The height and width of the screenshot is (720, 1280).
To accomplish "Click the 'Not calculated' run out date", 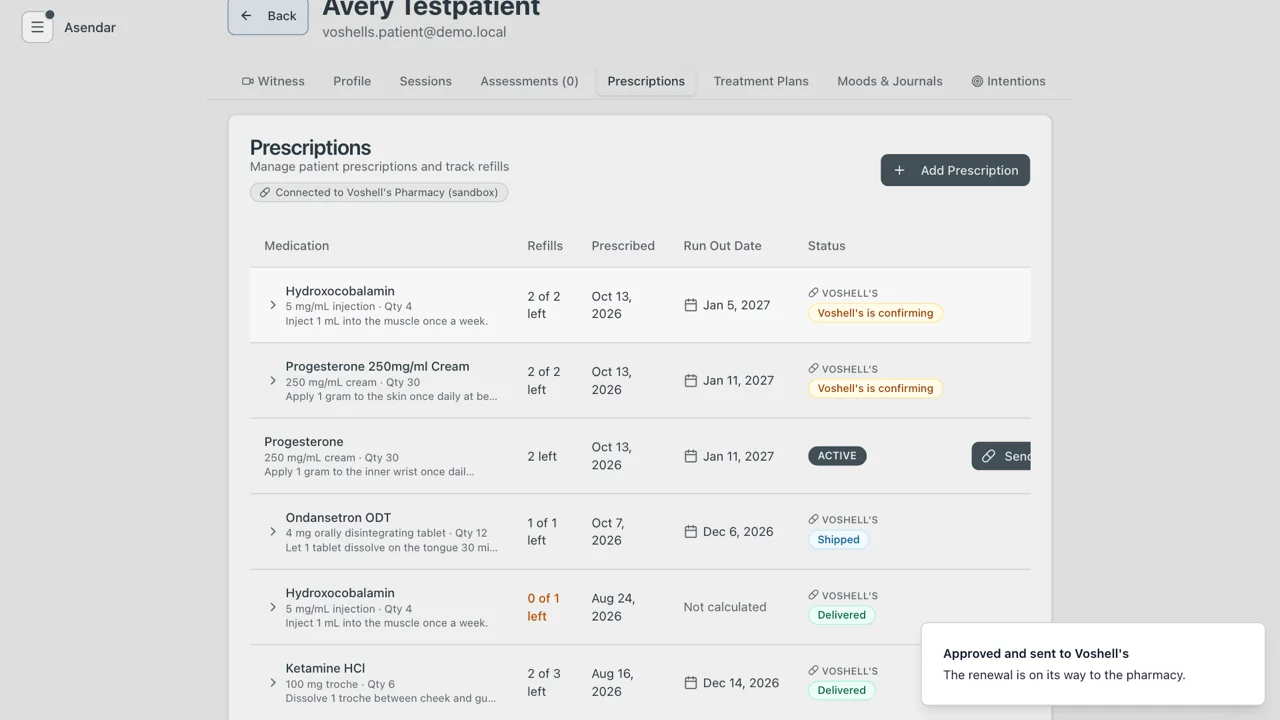I will pyautogui.click(x=725, y=607).
